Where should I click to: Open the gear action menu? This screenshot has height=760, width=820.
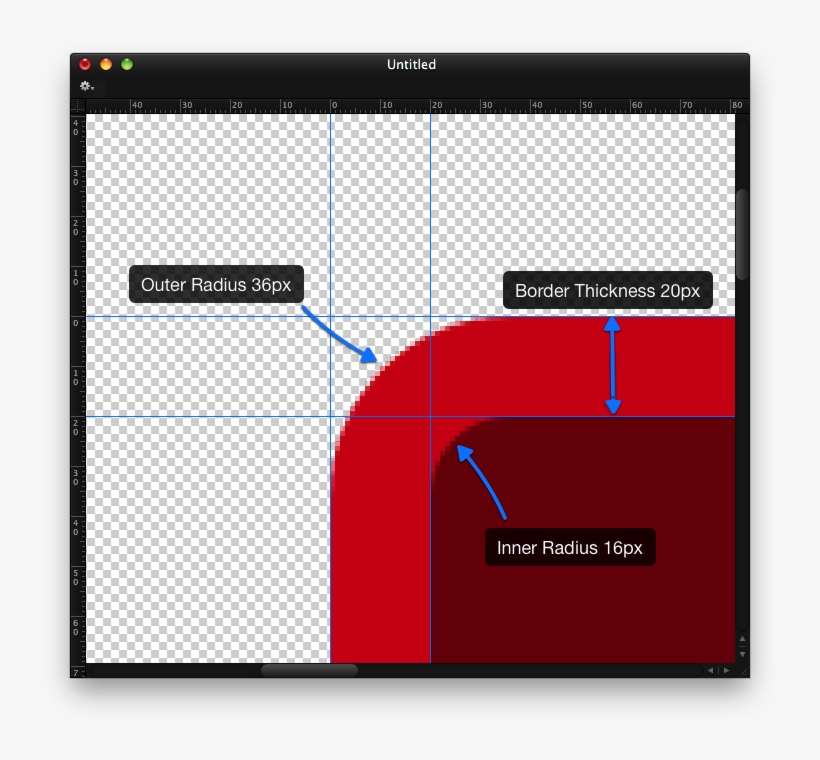pyautogui.click(x=87, y=86)
